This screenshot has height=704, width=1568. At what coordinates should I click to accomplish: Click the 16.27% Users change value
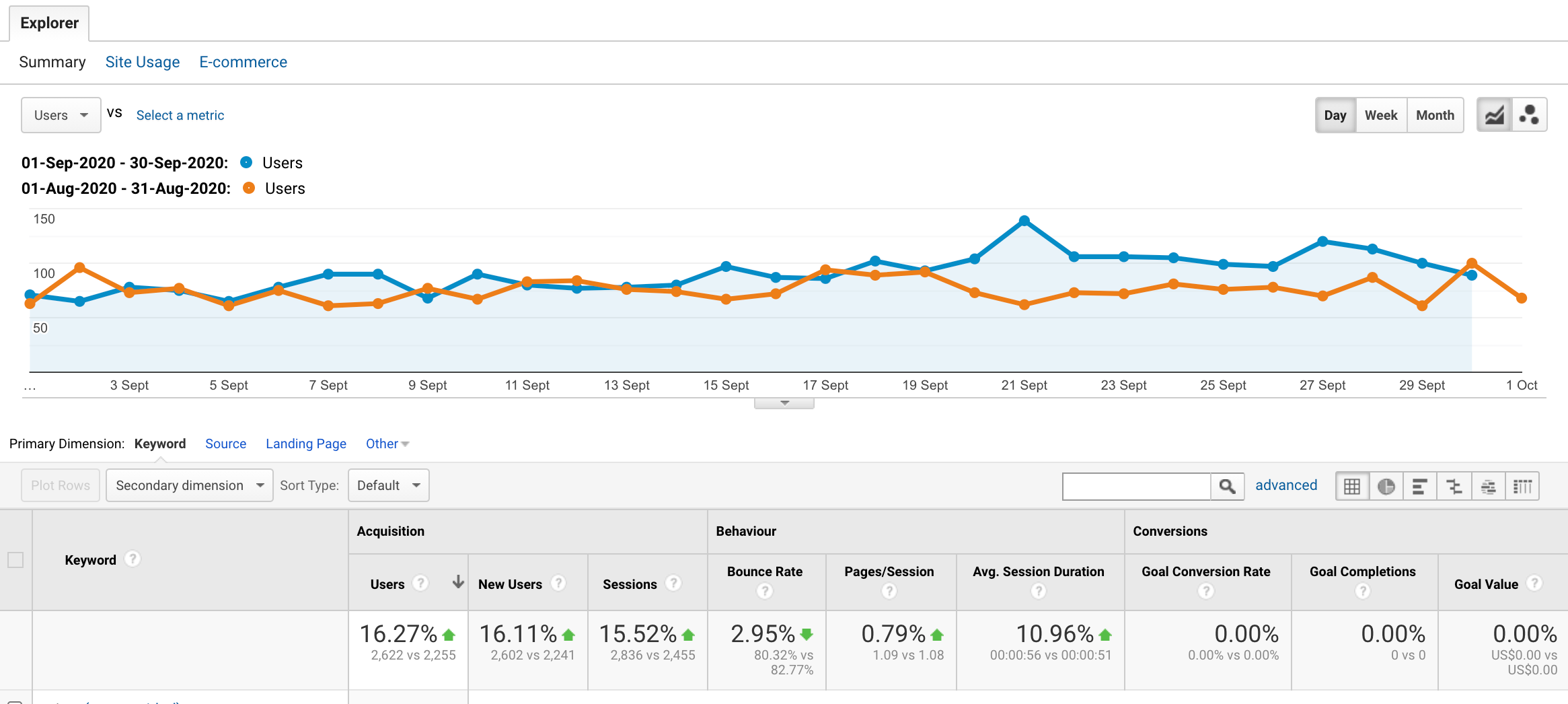[398, 634]
